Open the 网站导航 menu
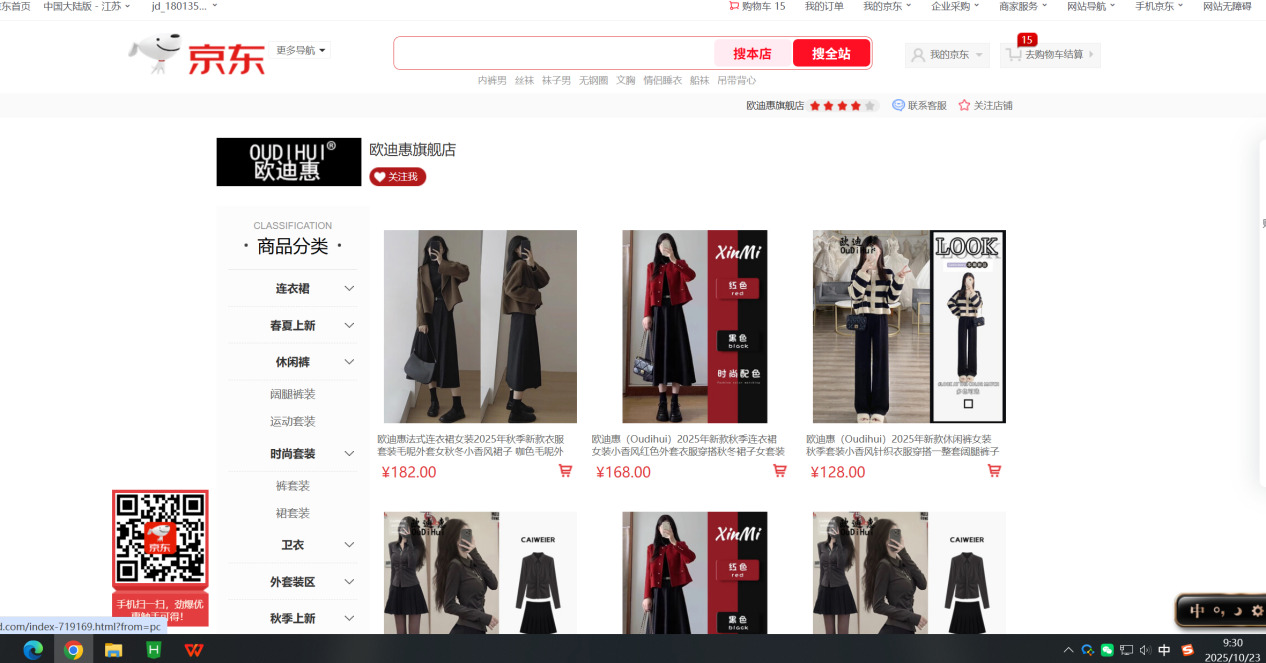The image size is (1266, 663). [x=1088, y=6]
